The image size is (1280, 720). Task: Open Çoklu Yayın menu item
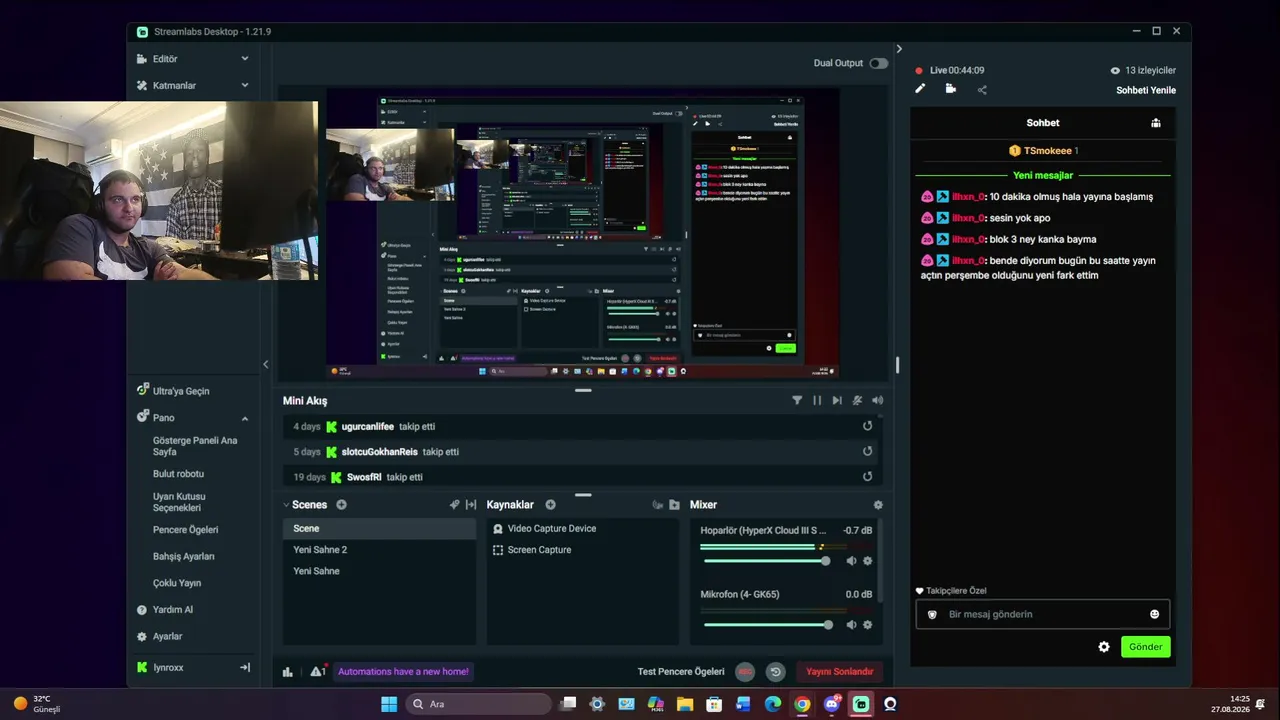177,583
